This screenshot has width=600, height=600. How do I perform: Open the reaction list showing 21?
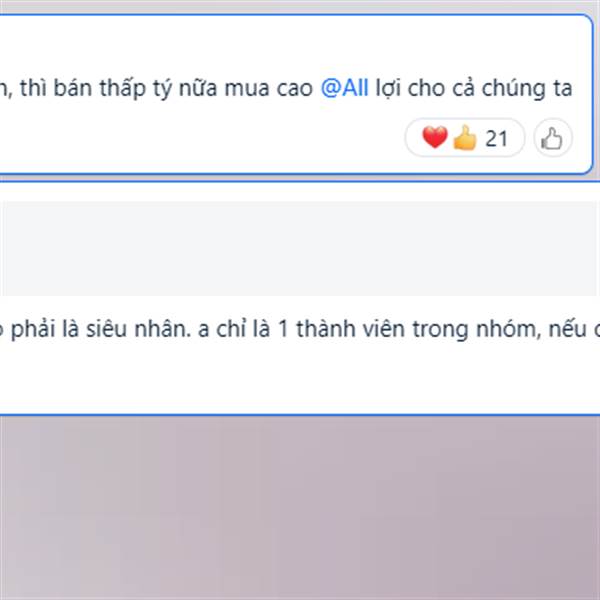click(x=465, y=138)
